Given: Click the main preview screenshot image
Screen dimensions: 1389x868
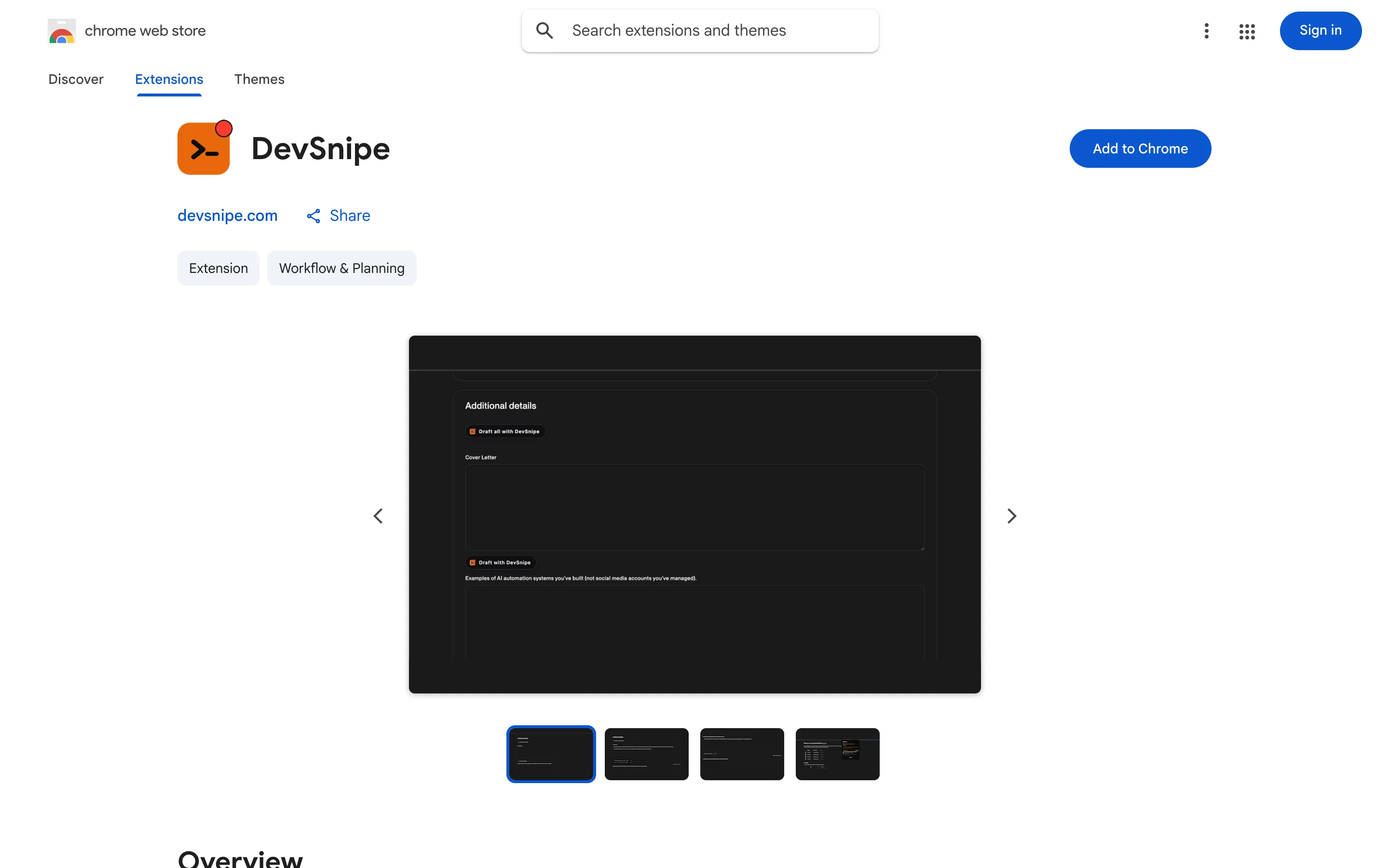Looking at the screenshot, I should pos(694,515).
